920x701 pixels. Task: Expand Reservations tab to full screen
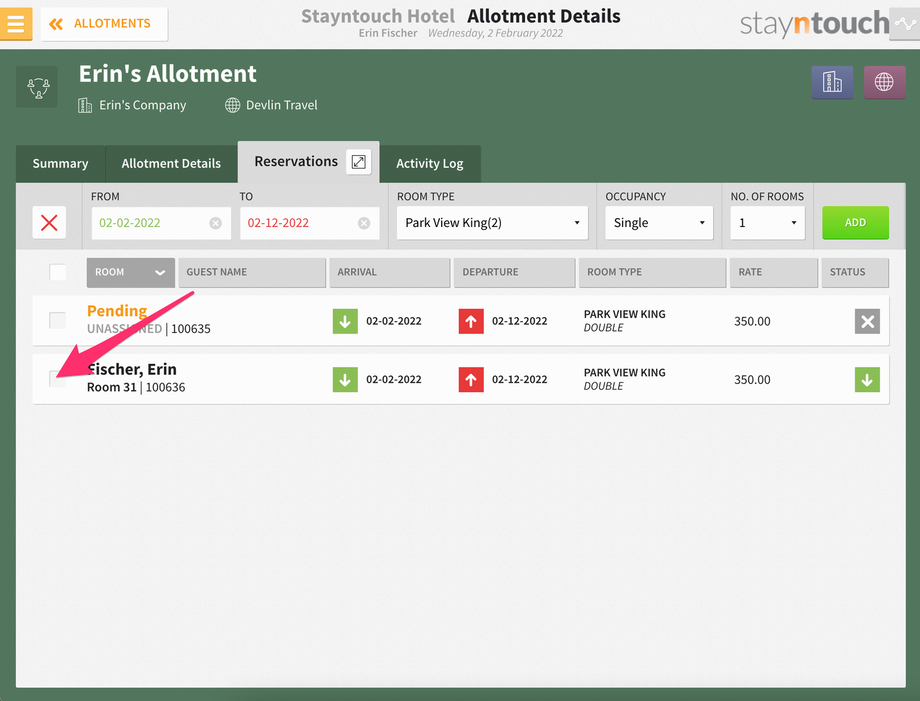tap(358, 161)
